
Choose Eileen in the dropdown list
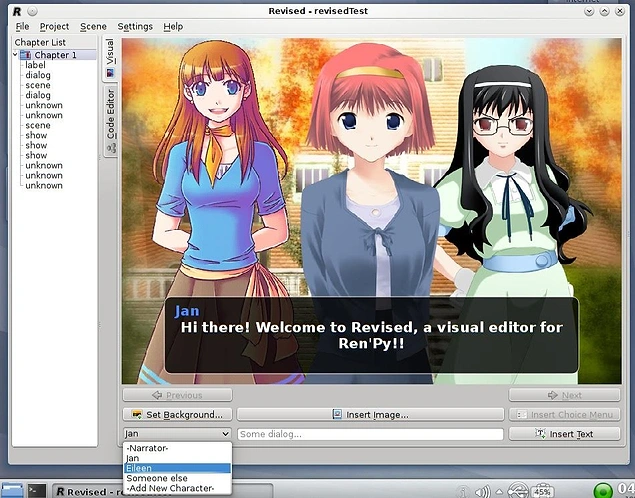coord(177,468)
